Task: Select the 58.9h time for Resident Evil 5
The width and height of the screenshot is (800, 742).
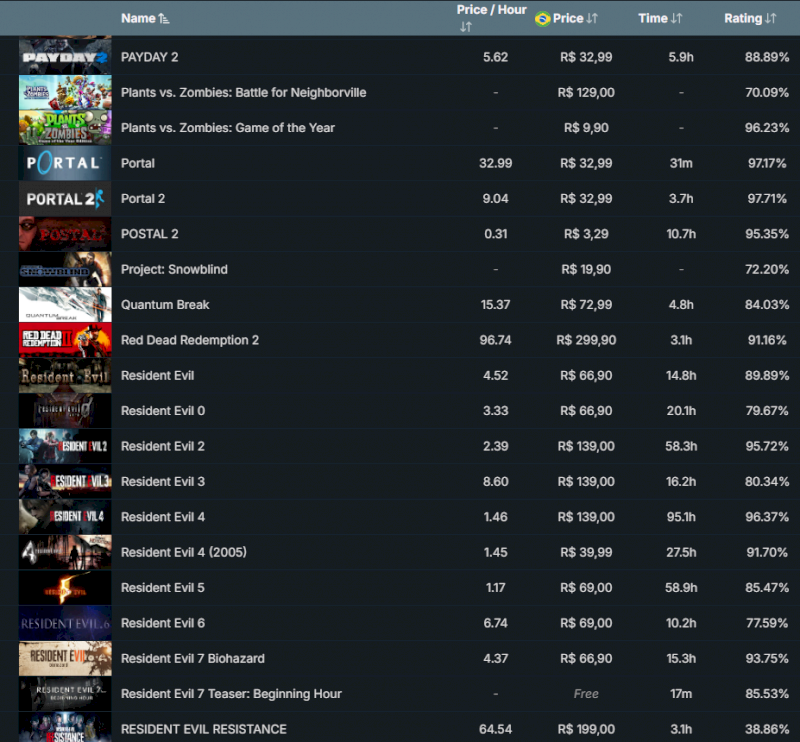Action: pyautogui.click(x=681, y=587)
